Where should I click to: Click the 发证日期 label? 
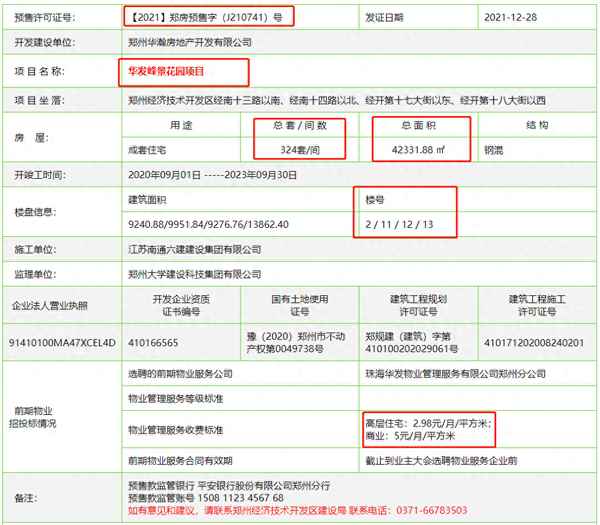(x=384, y=18)
